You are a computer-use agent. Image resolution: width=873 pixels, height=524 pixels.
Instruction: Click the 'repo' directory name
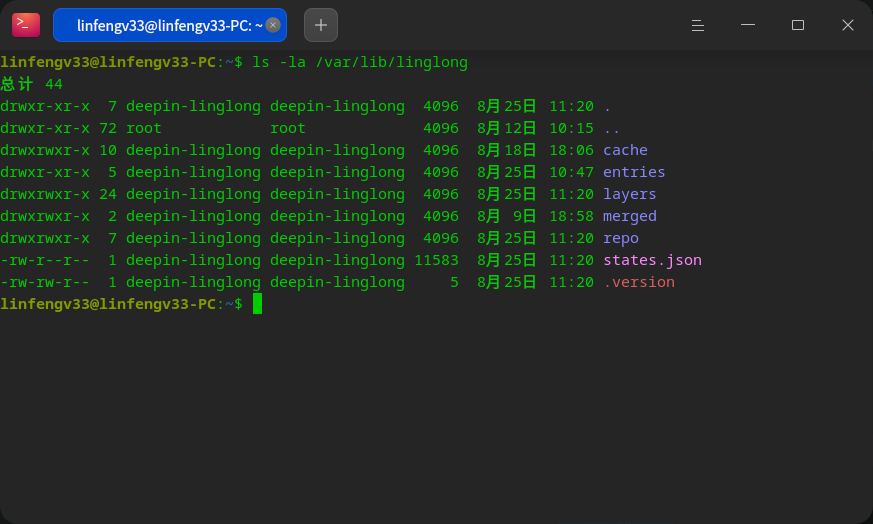(x=621, y=238)
